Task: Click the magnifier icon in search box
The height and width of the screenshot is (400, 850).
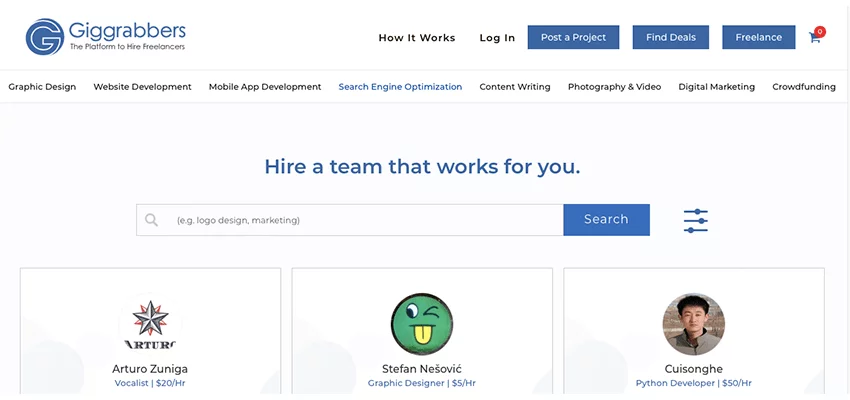Action: pyautogui.click(x=151, y=220)
